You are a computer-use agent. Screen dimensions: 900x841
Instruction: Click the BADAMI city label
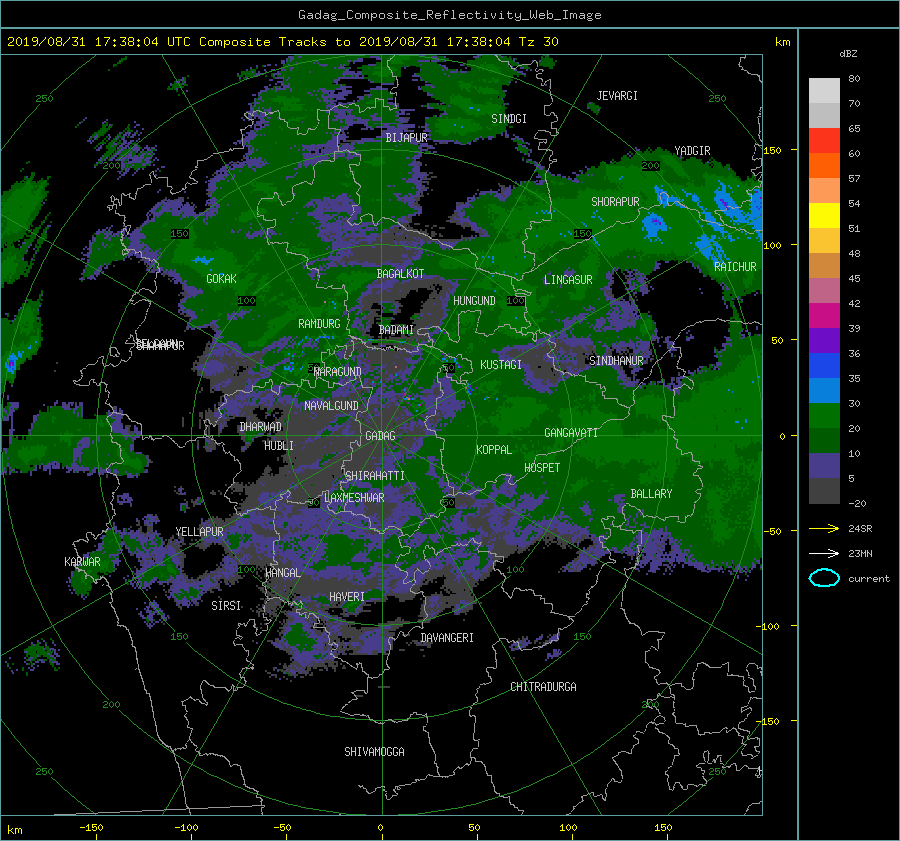pyautogui.click(x=396, y=330)
